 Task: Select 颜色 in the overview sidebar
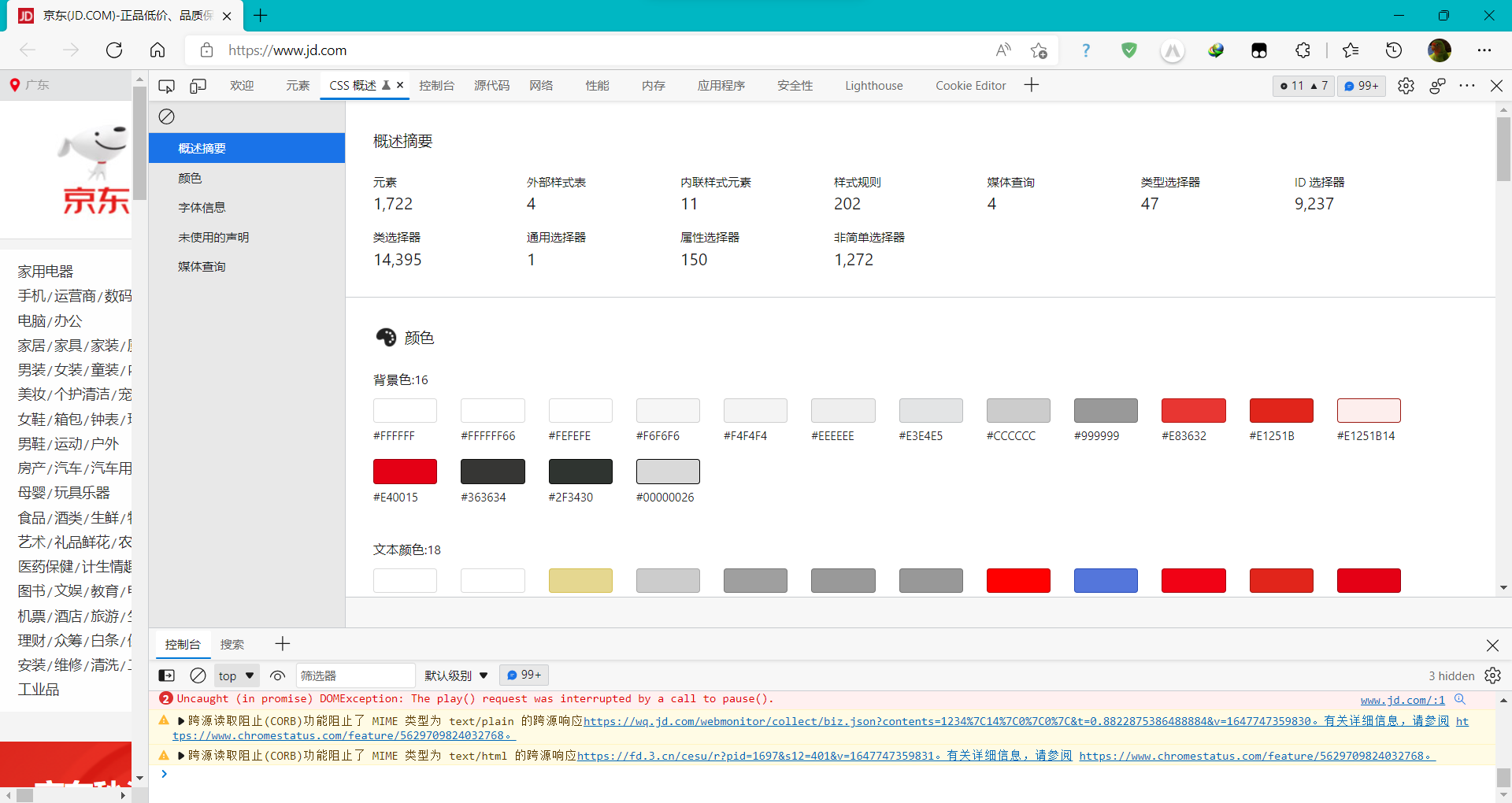coord(247,179)
